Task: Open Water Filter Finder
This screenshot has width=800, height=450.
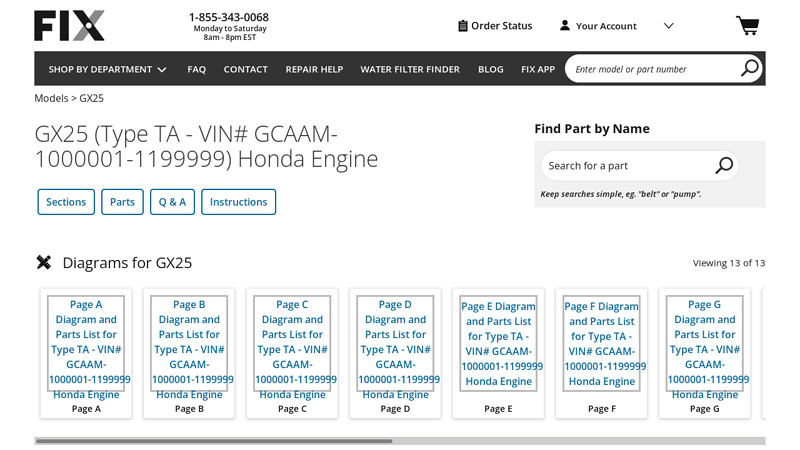Action: click(410, 69)
